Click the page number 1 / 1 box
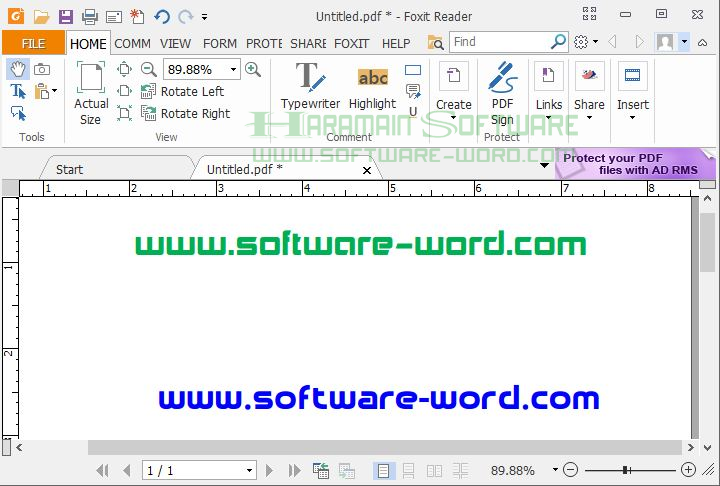720x486 pixels. 199,470
